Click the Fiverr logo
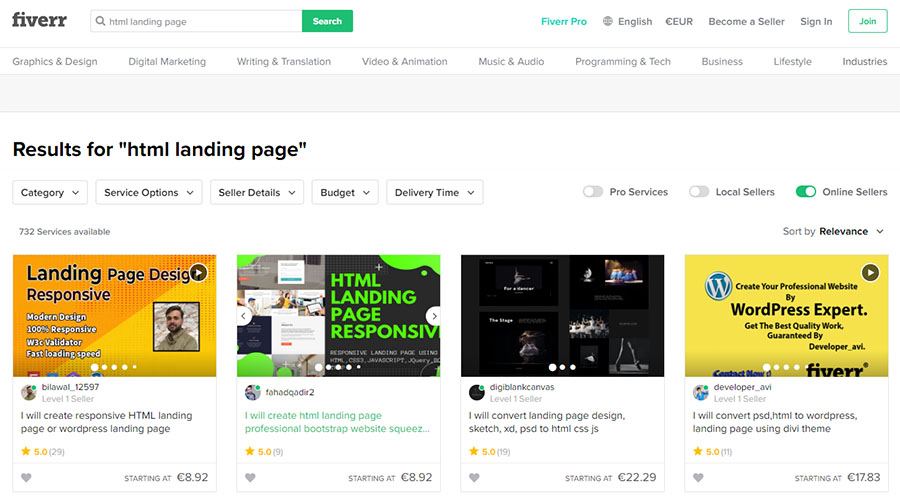Viewport: 900px width, 504px height. click(39, 20)
